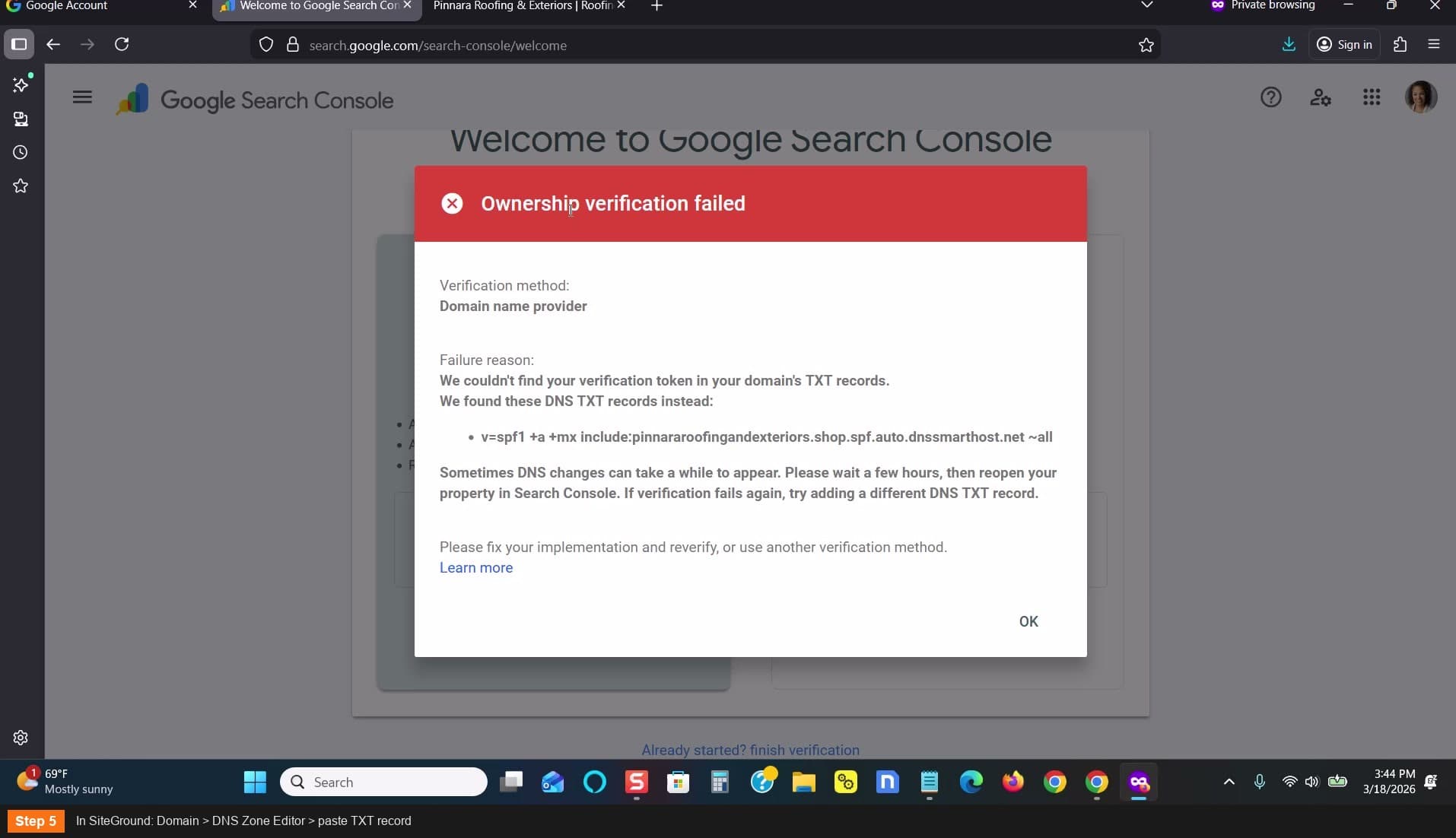Open synced tabs in sidebar
The width and height of the screenshot is (1456, 838).
click(21, 119)
